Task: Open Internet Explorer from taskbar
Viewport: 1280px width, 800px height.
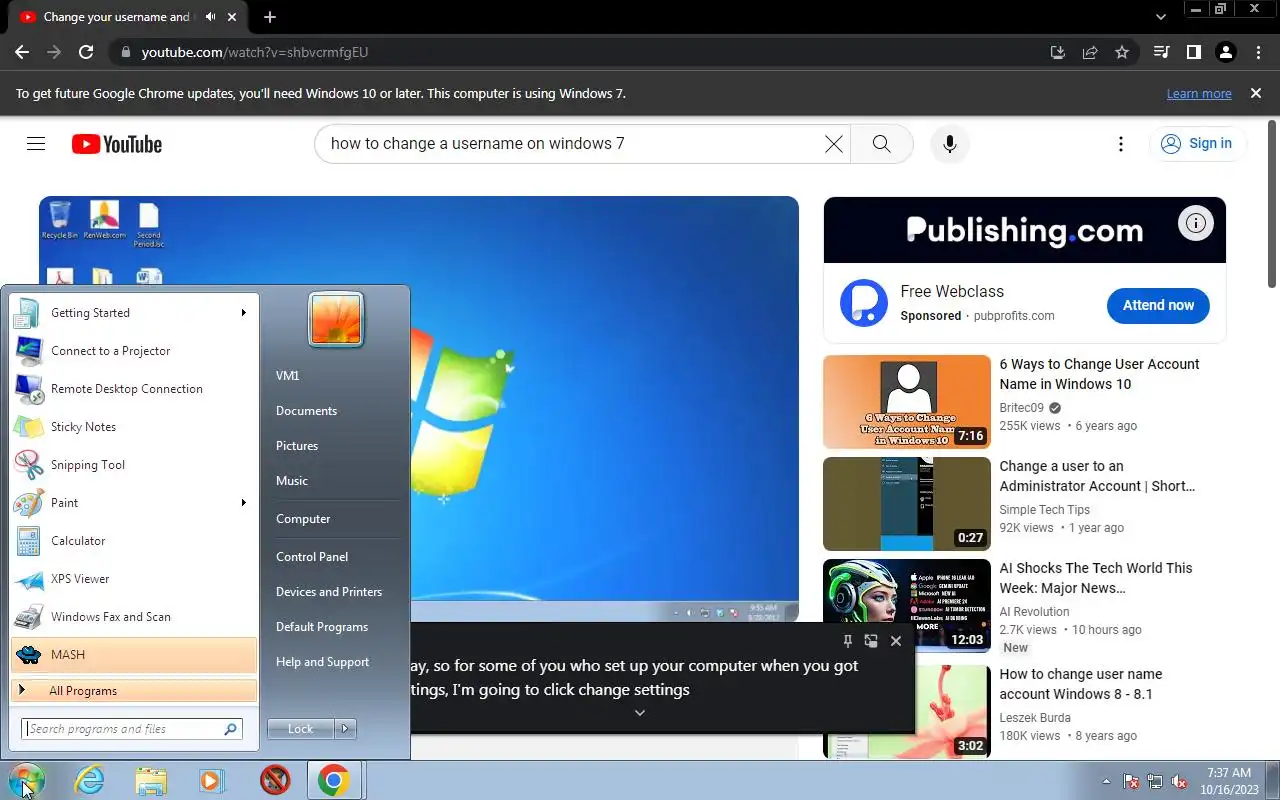Action: point(90,780)
